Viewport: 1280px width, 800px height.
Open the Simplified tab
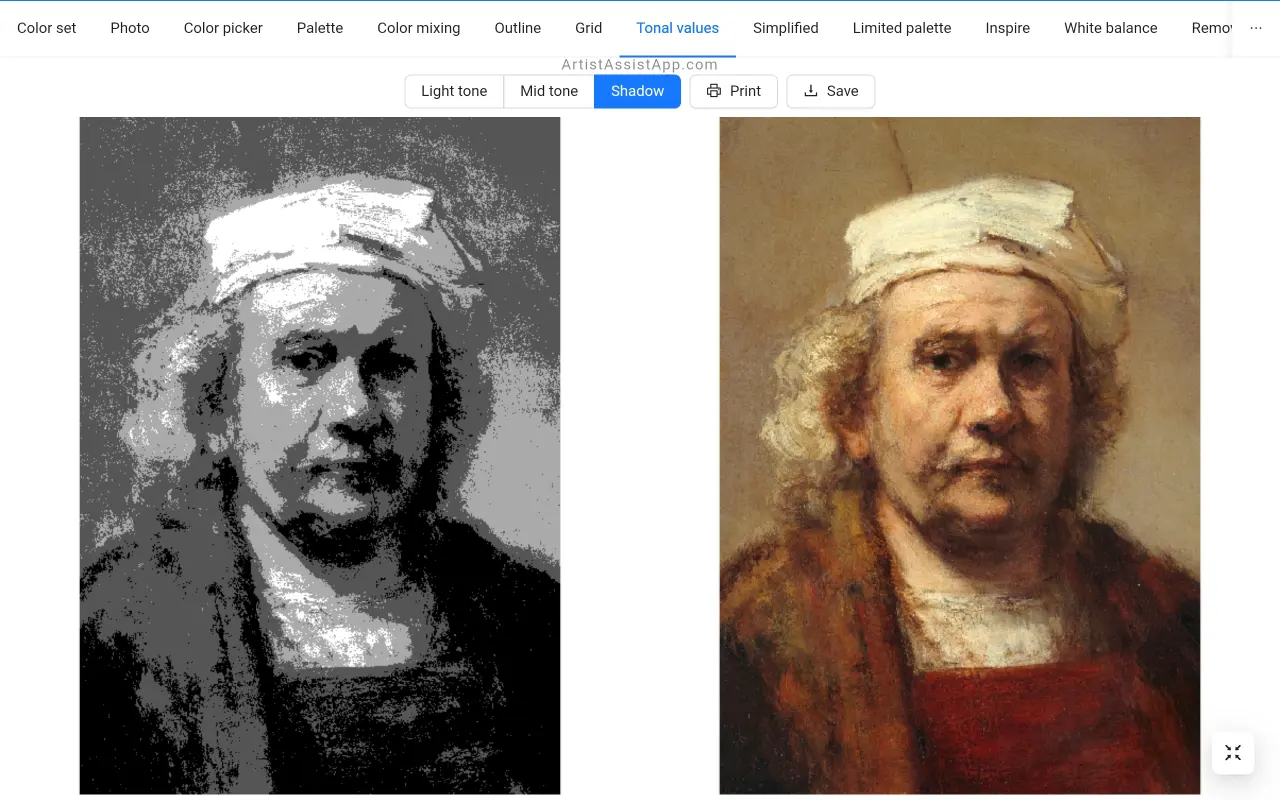[786, 28]
